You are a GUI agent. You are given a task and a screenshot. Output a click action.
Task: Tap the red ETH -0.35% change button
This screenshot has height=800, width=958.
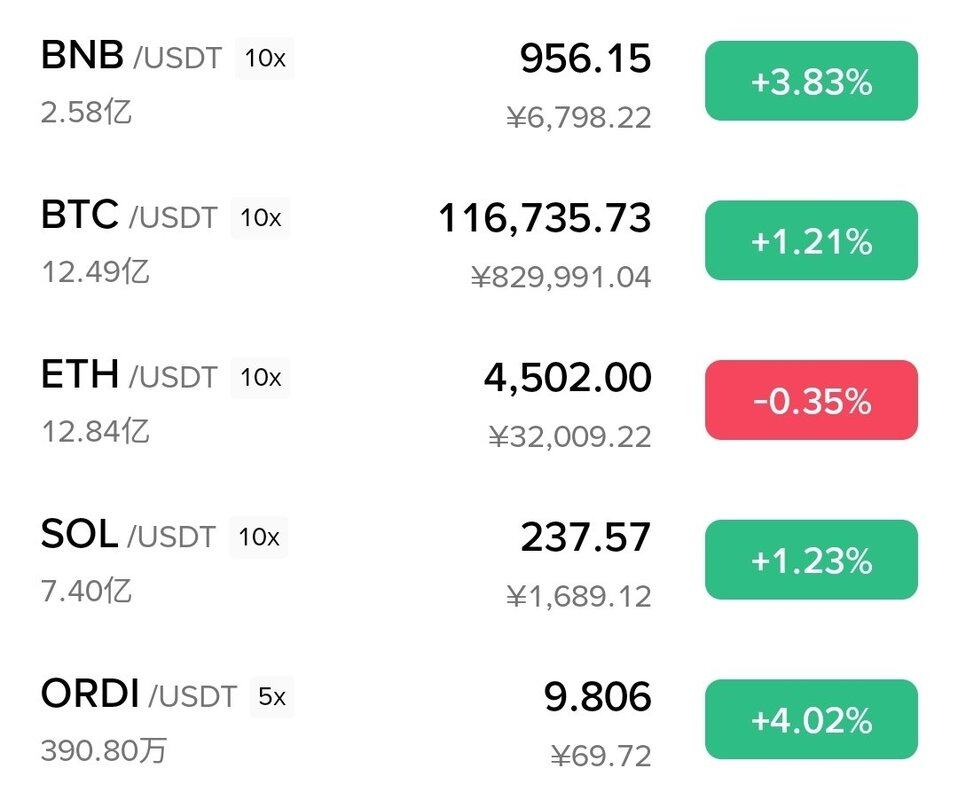[811, 400]
